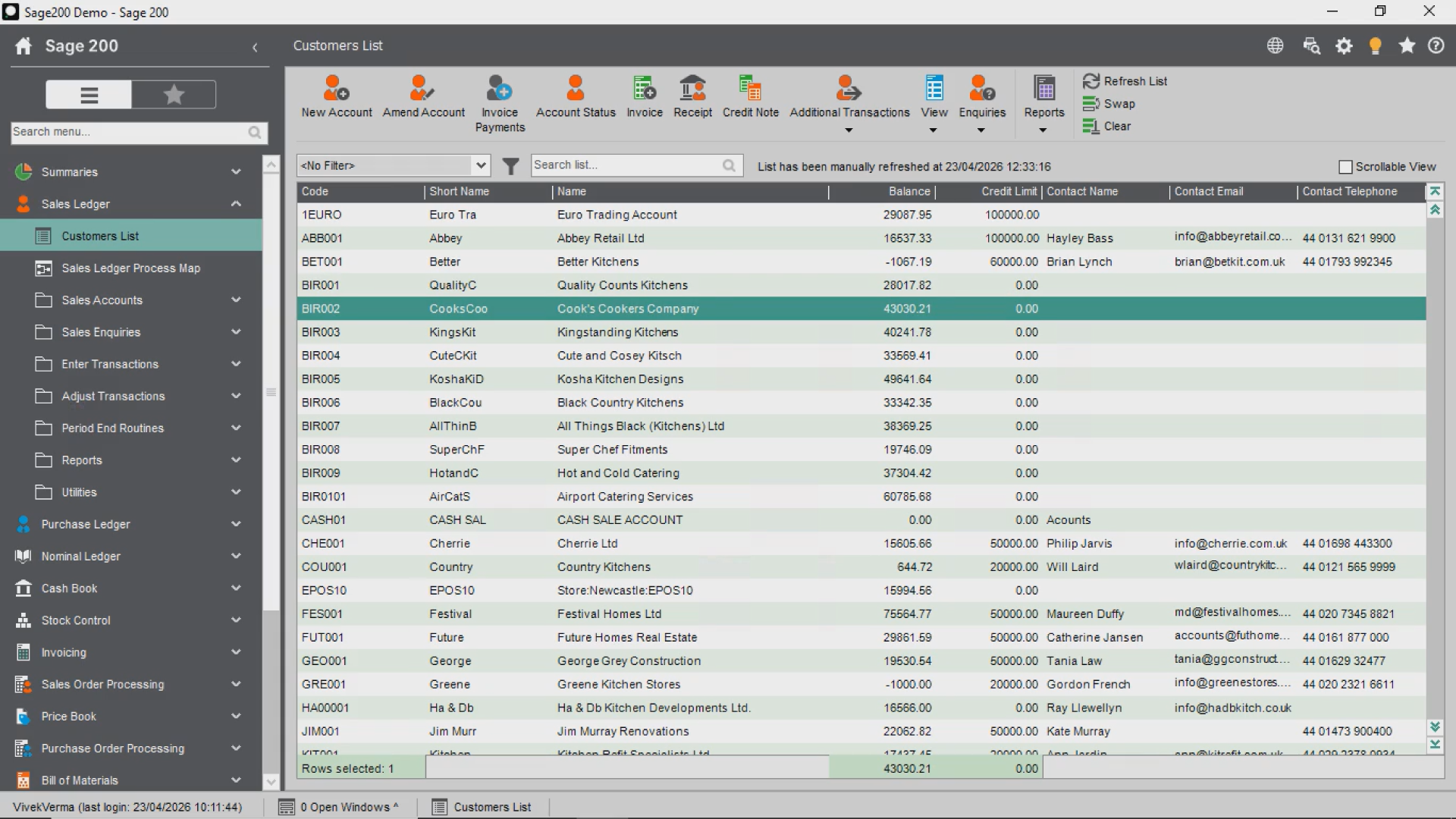Select the Kingstanding Kitchens row
This screenshot has width=1456, height=819.
point(861,332)
